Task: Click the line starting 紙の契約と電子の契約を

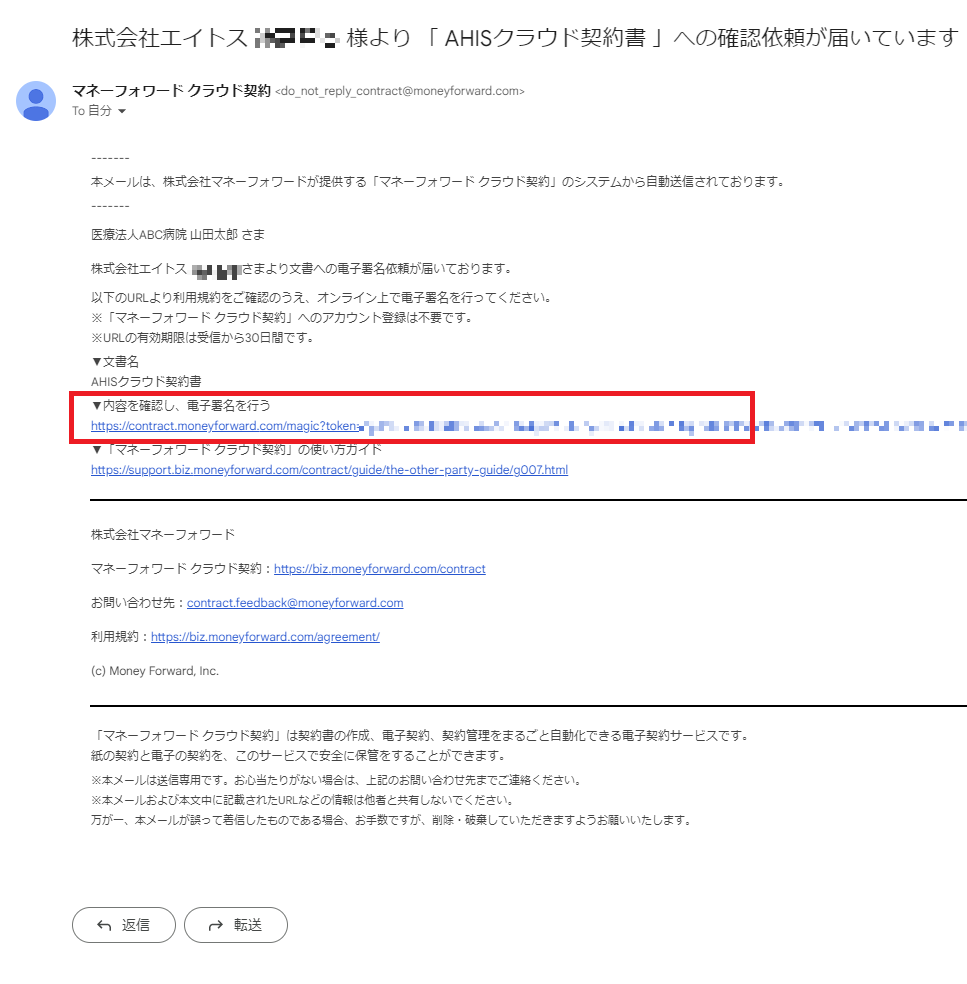Action: pyautogui.click(x=298, y=756)
